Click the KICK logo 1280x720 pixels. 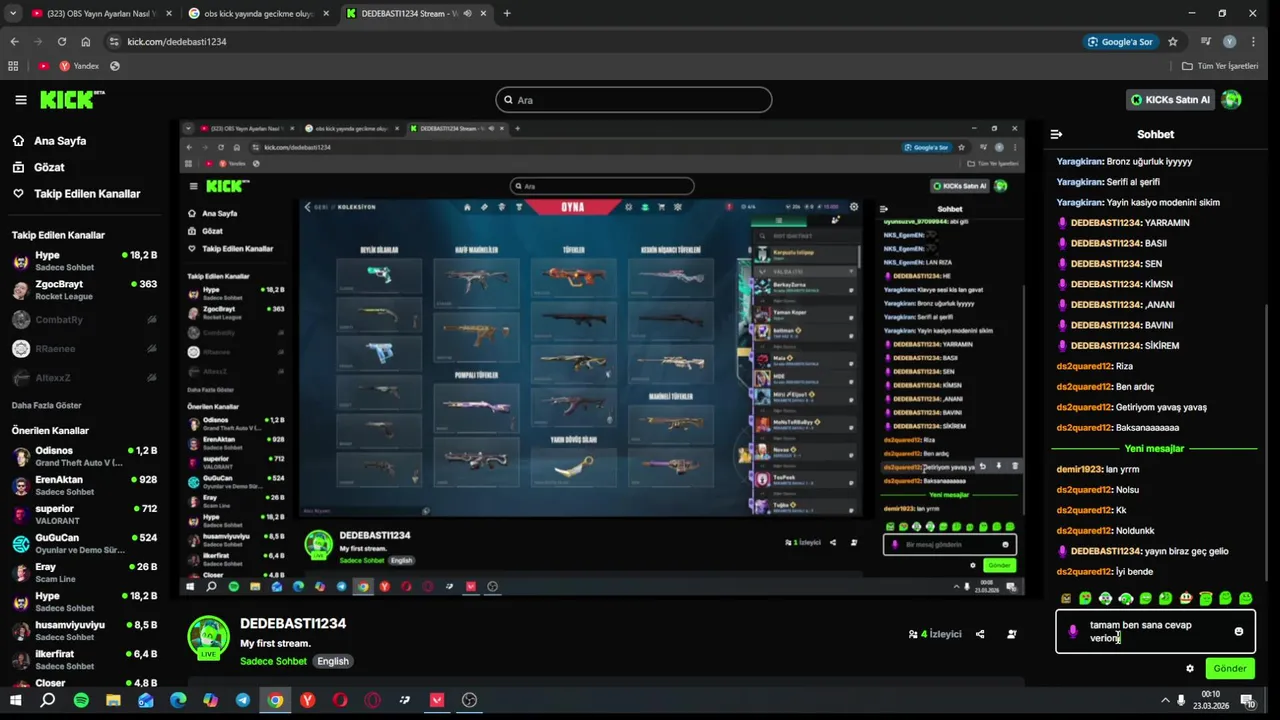72,99
